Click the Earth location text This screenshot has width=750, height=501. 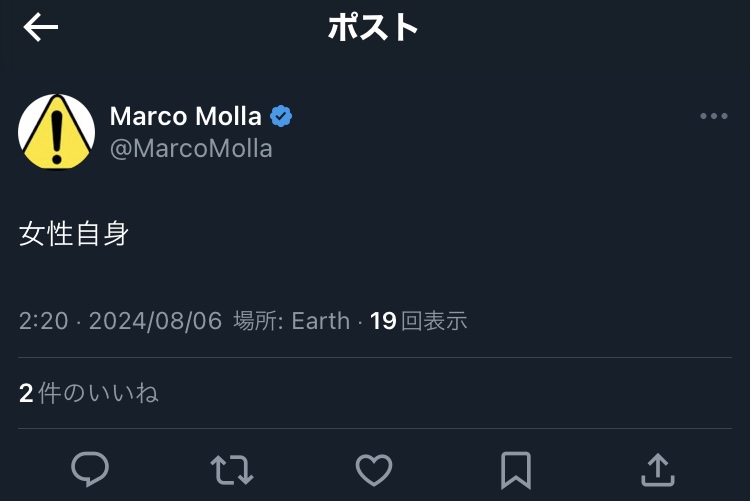[x=321, y=321]
